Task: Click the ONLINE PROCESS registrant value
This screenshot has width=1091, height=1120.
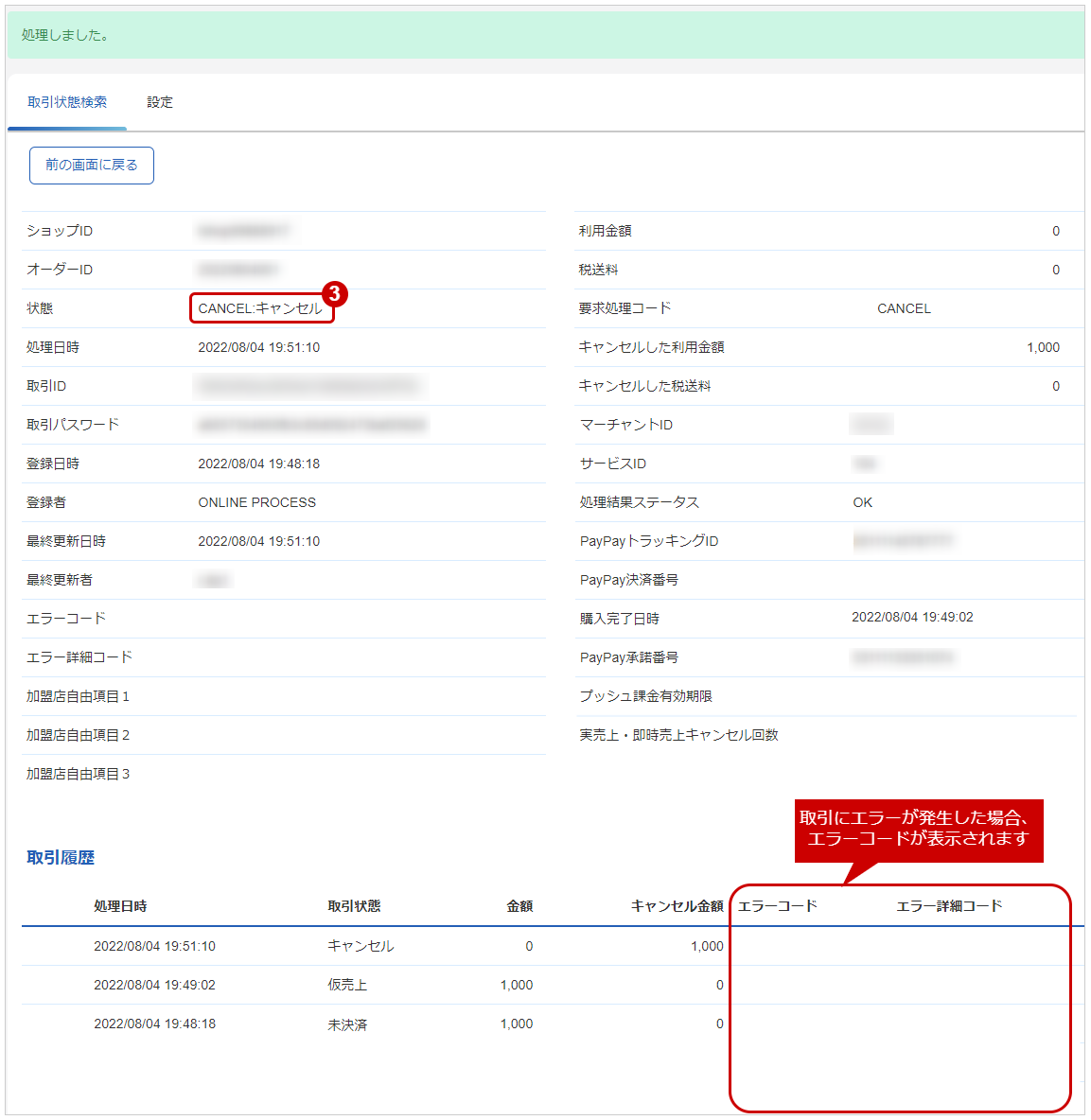Action: pos(257,503)
